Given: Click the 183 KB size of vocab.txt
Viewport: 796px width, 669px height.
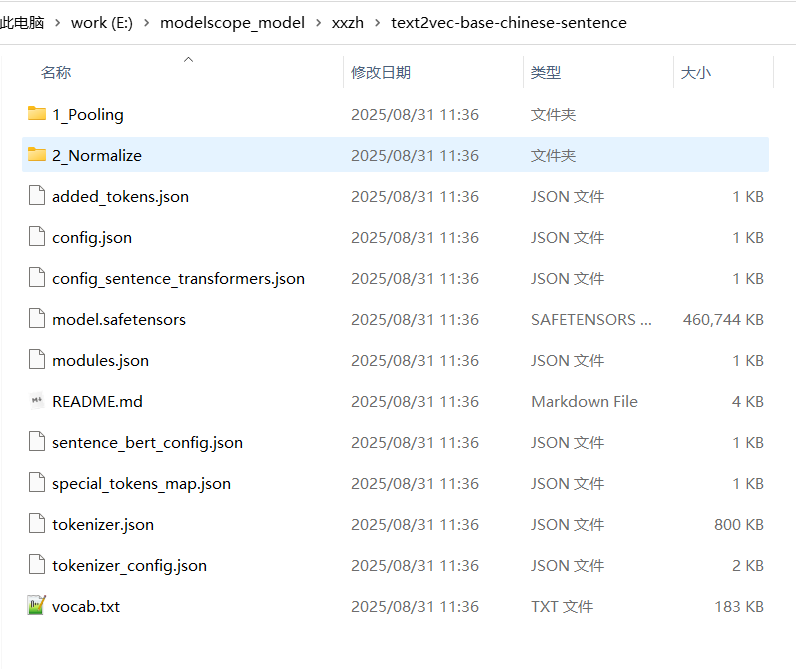Looking at the screenshot, I should (739, 607).
